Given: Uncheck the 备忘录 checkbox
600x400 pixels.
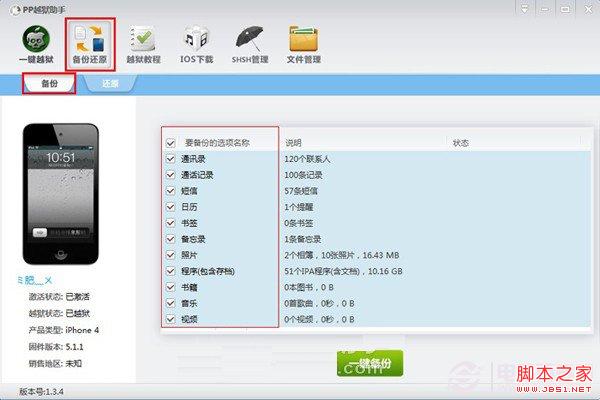Looking at the screenshot, I should point(171,239).
